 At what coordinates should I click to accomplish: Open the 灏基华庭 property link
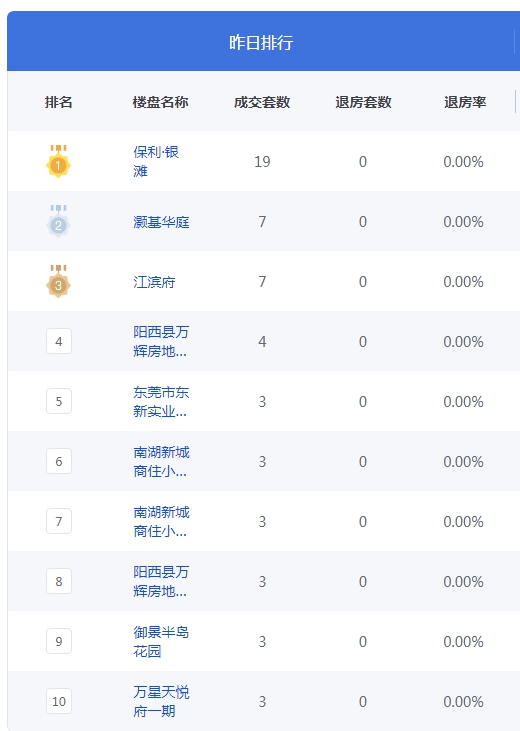click(161, 222)
